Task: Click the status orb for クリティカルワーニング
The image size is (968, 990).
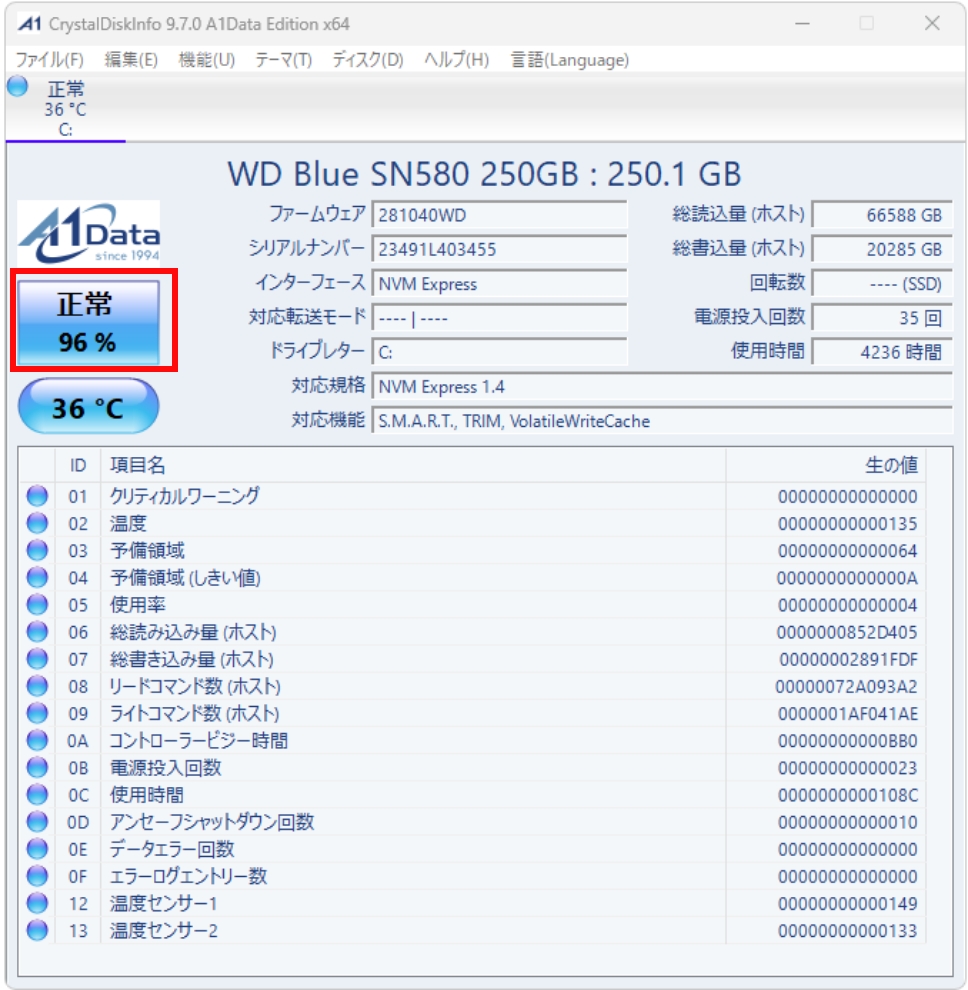Action: click(37, 496)
